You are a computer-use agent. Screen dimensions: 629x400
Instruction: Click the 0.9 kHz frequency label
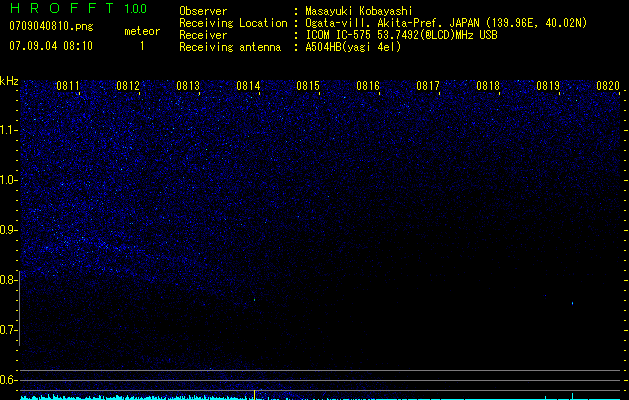(8, 230)
